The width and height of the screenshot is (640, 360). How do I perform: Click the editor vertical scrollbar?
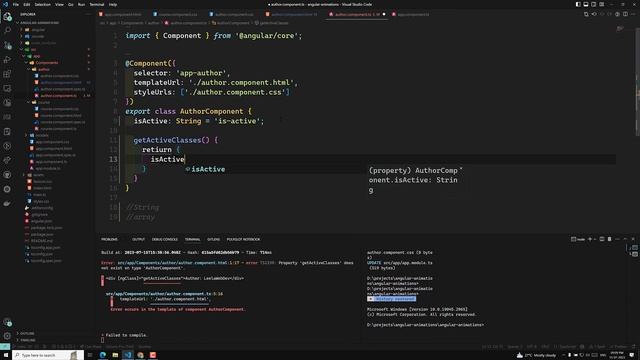point(638,82)
